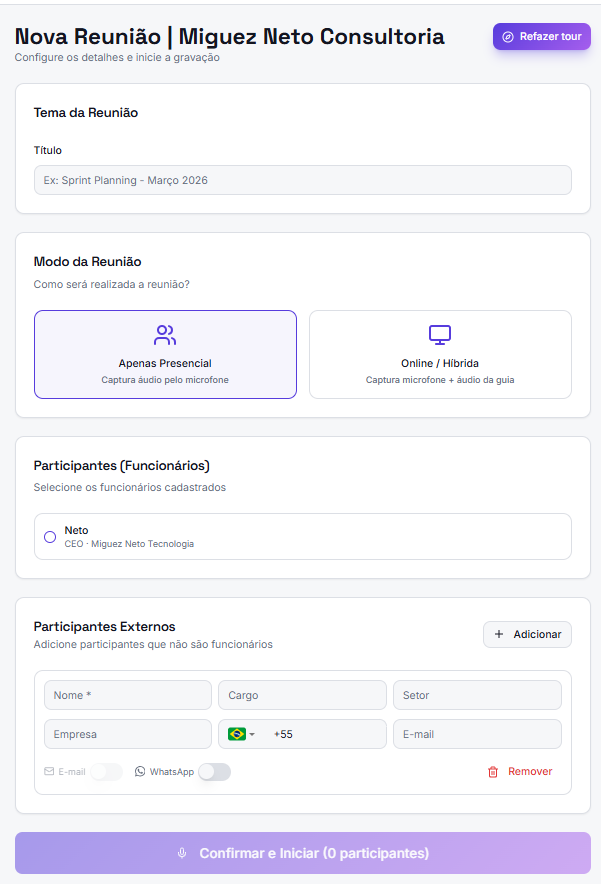Click the WhatsApp logo icon
Viewport: 601px width, 884px height.
(140, 771)
